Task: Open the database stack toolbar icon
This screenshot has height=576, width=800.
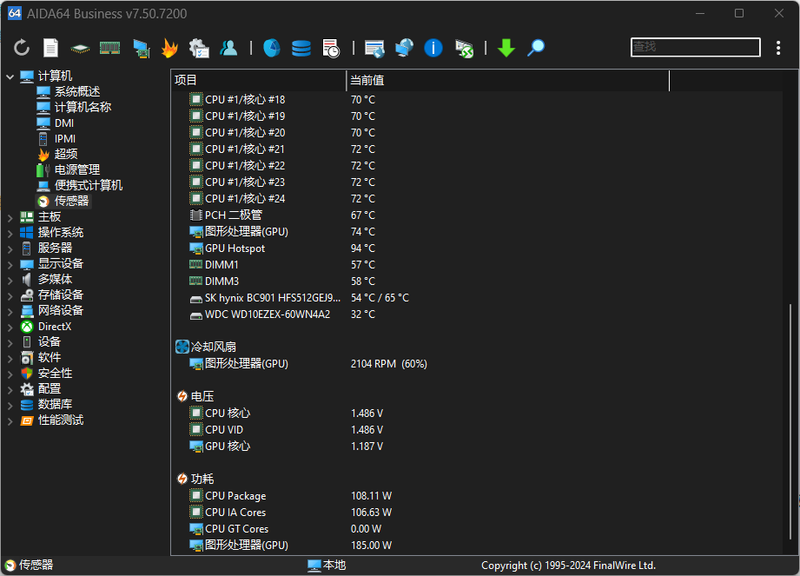Action: point(301,48)
